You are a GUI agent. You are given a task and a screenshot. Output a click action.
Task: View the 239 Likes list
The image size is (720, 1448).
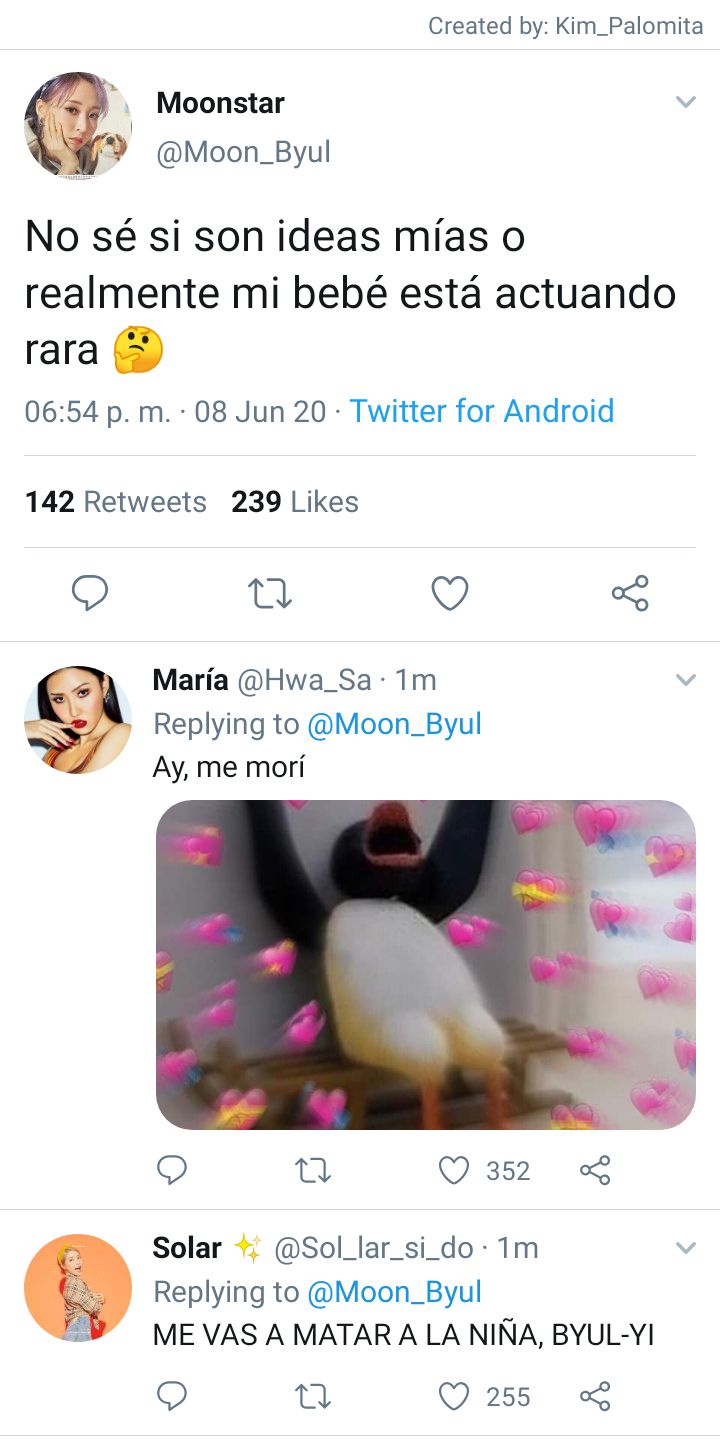pos(295,502)
